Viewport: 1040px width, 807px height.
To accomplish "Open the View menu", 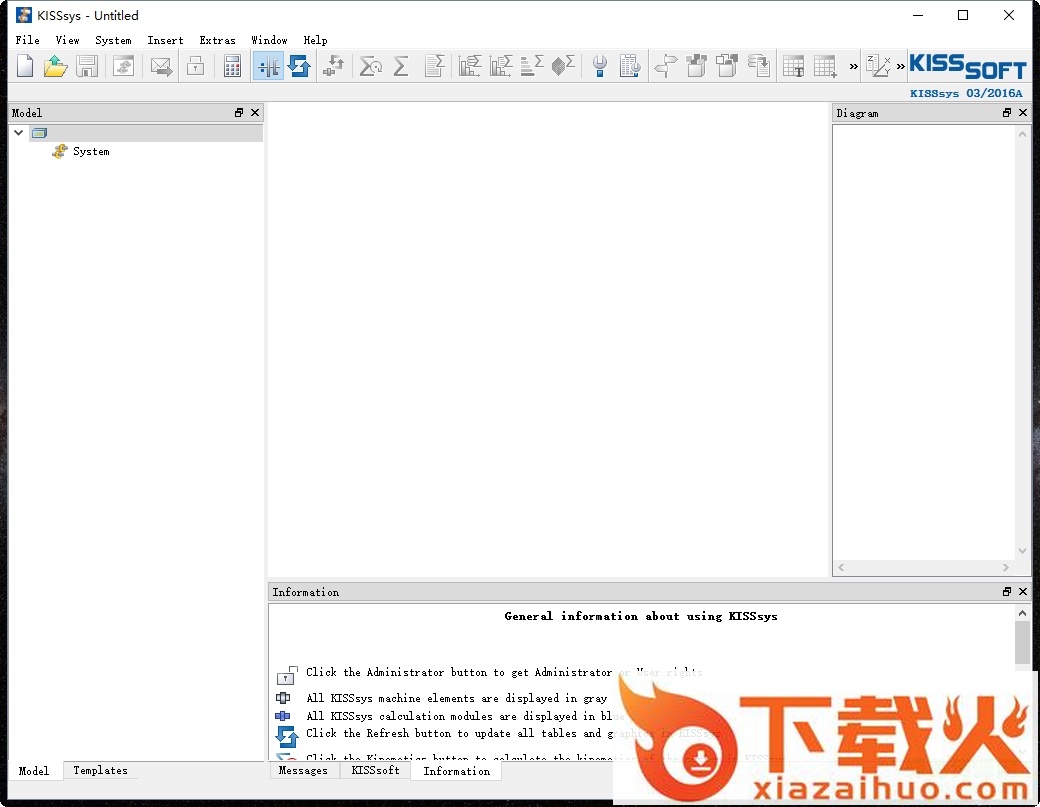I will point(67,40).
